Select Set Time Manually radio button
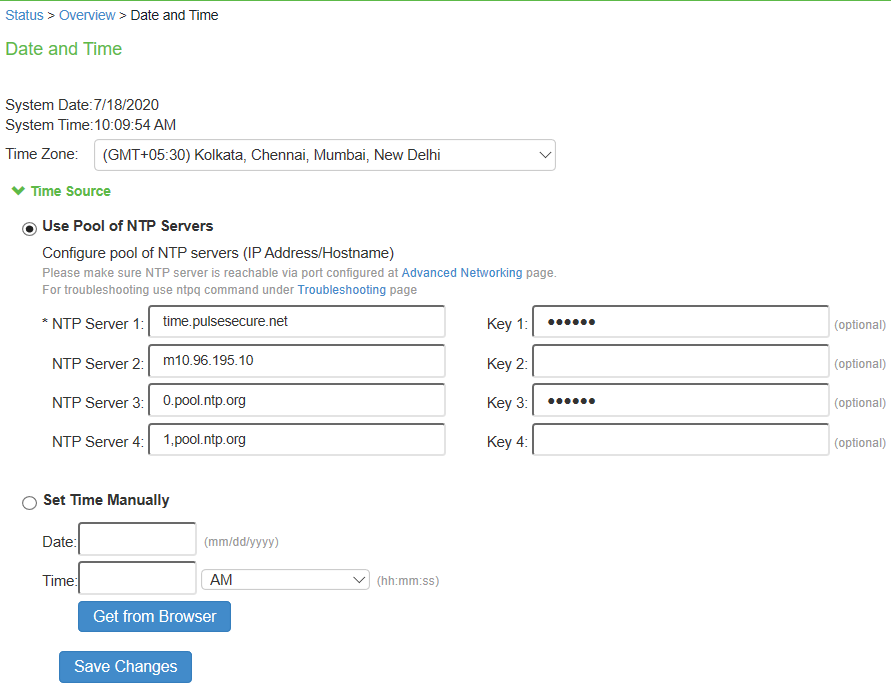 (x=30, y=502)
